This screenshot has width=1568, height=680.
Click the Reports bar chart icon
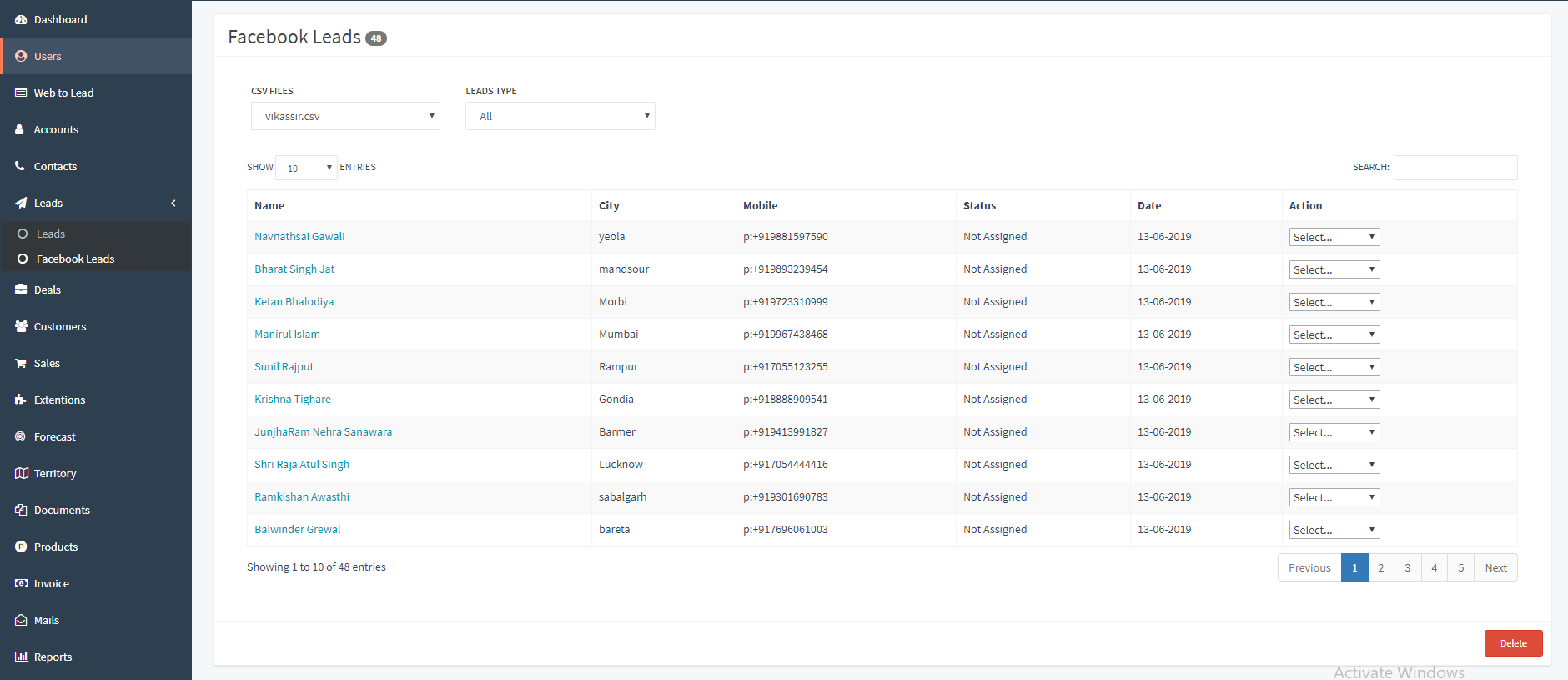21,657
